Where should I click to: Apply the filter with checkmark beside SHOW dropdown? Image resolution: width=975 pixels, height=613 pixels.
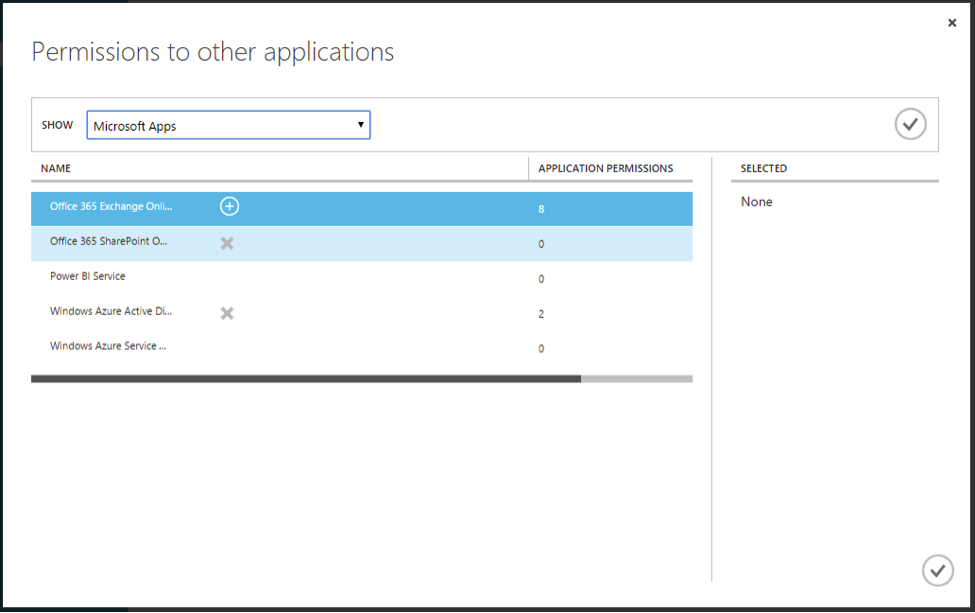coord(909,123)
